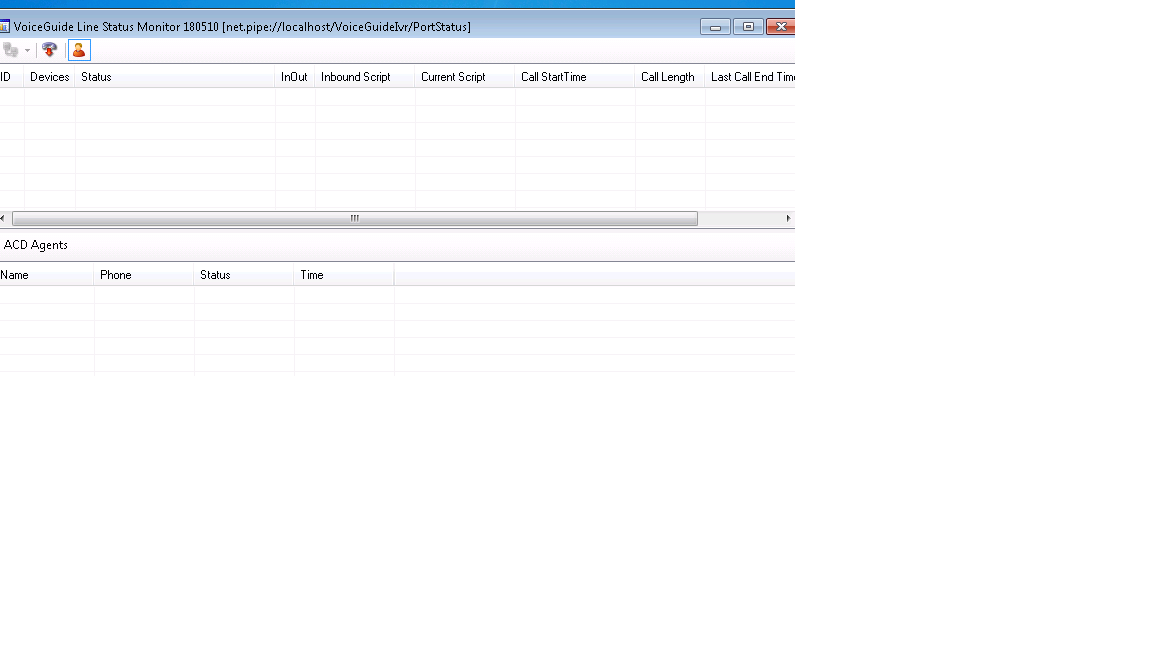
Task: Click the horizontal scrollbar thumb in lines table
Action: [355, 218]
